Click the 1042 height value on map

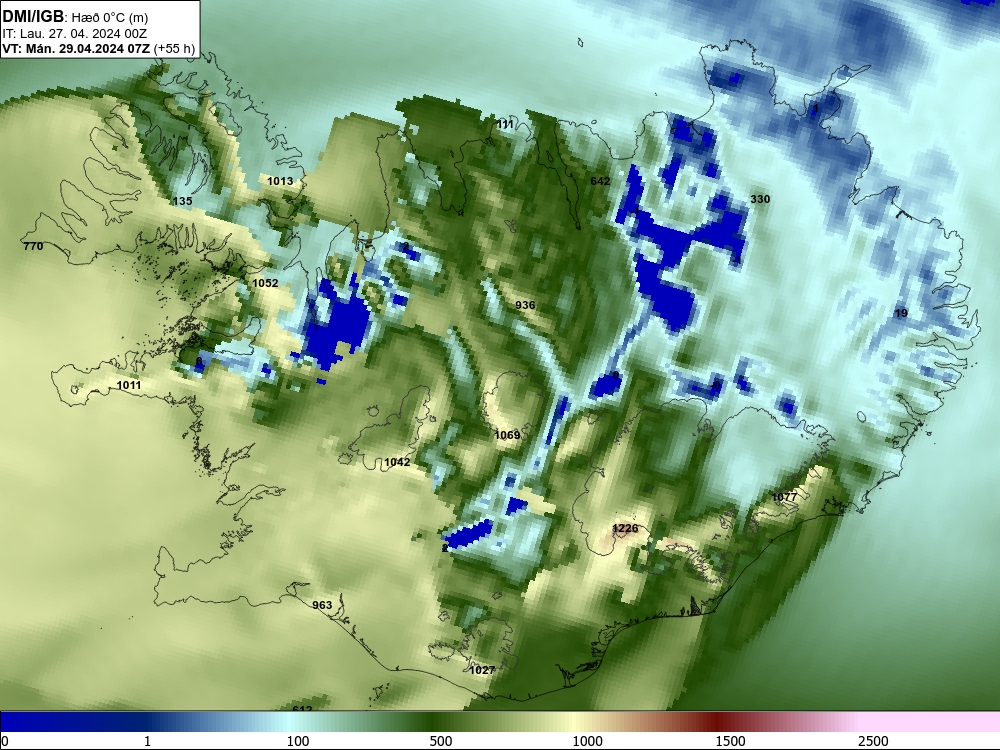pos(397,462)
